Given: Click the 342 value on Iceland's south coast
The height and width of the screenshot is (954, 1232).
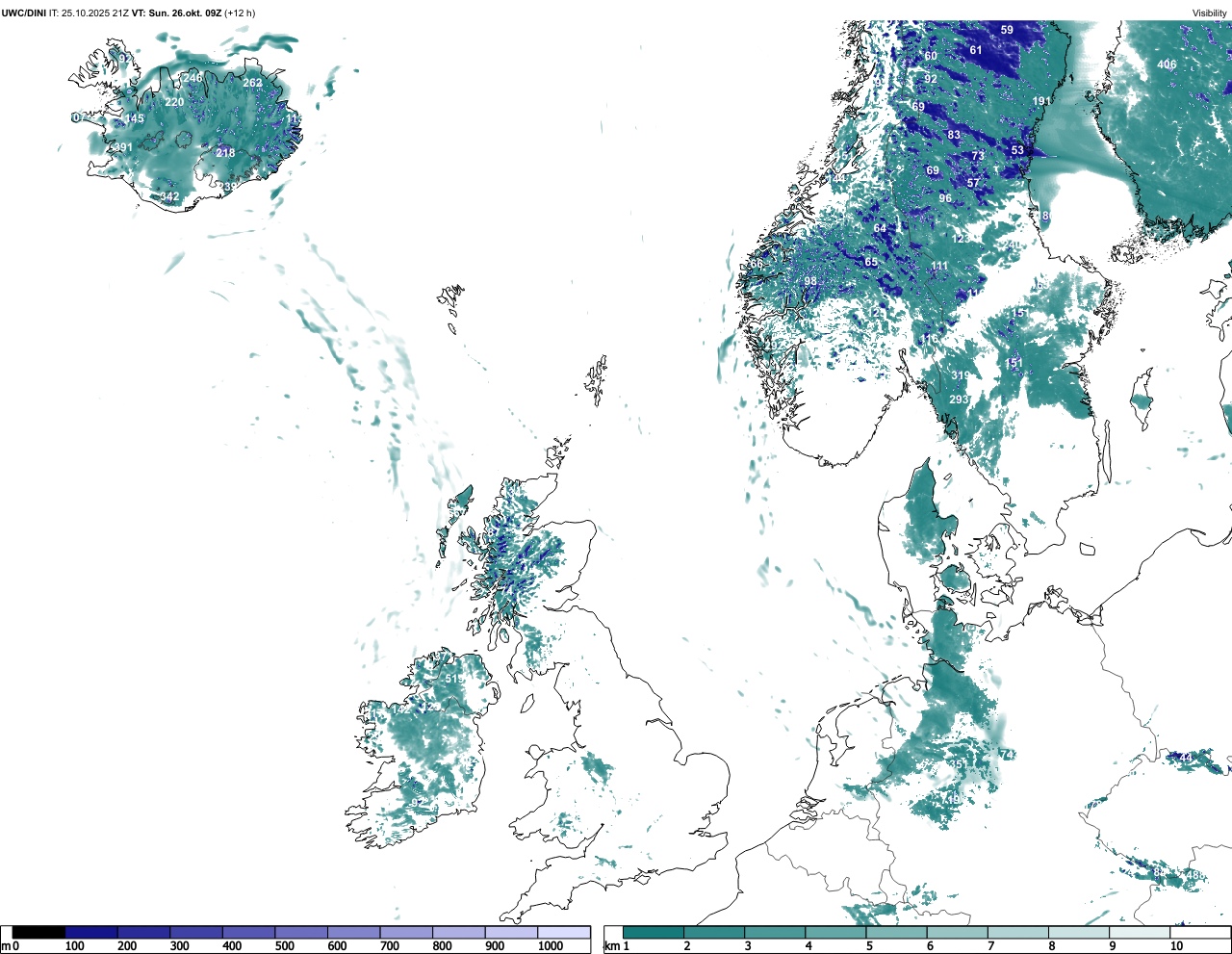Looking at the screenshot, I should [169, 196].
